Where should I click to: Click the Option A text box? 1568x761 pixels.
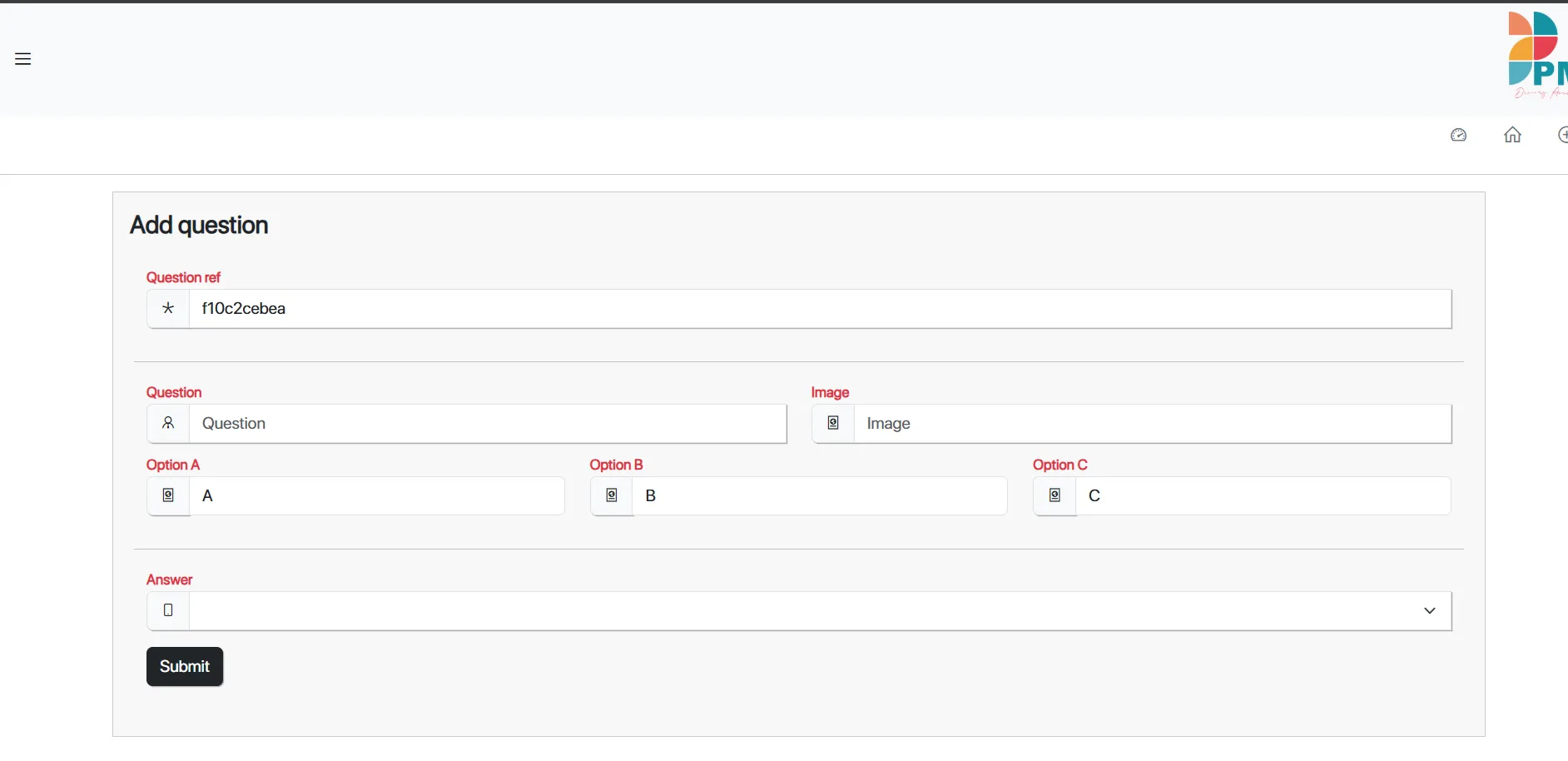coord(376,496)
